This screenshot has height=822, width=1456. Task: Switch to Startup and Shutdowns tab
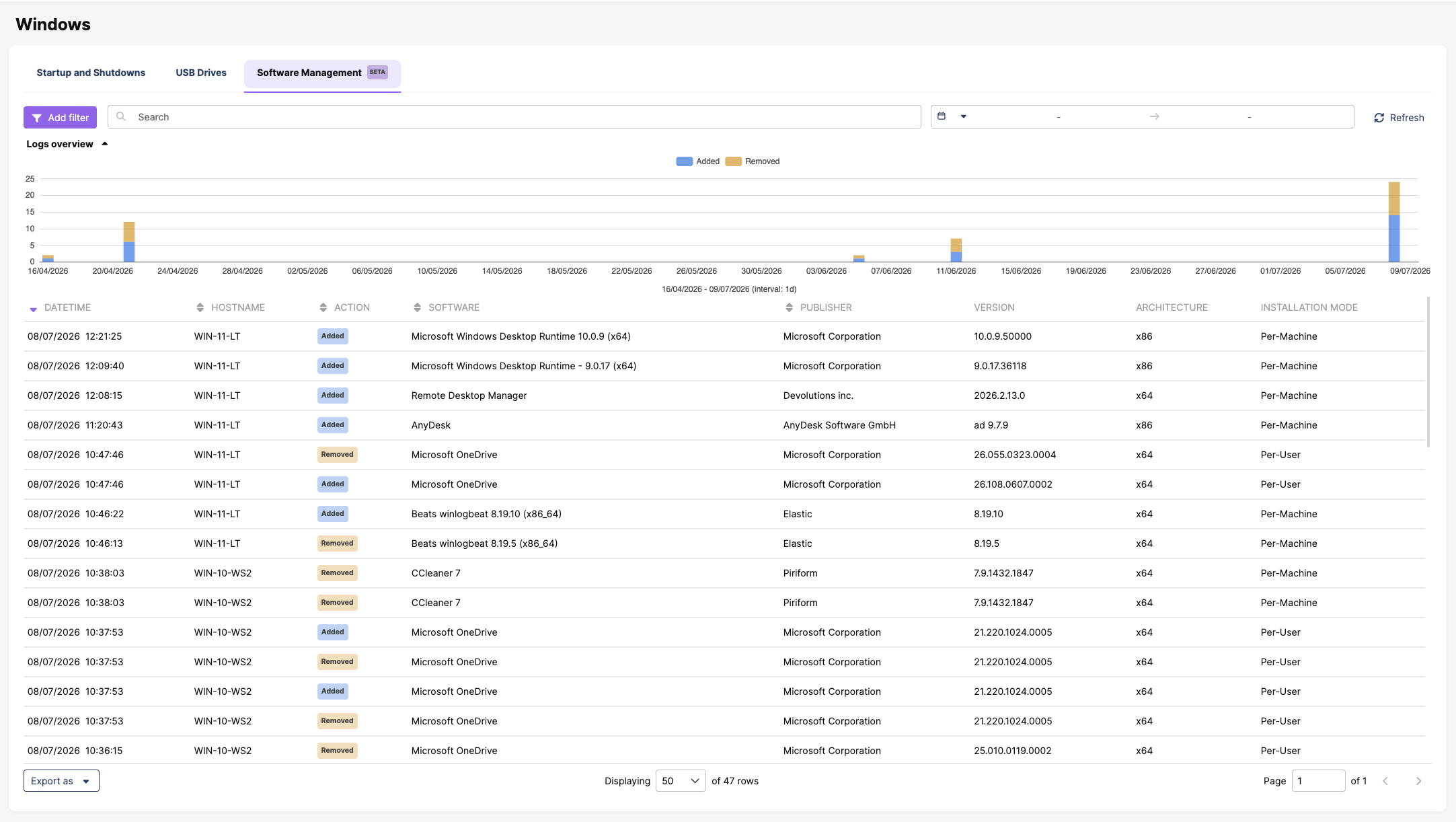(91, 73)
